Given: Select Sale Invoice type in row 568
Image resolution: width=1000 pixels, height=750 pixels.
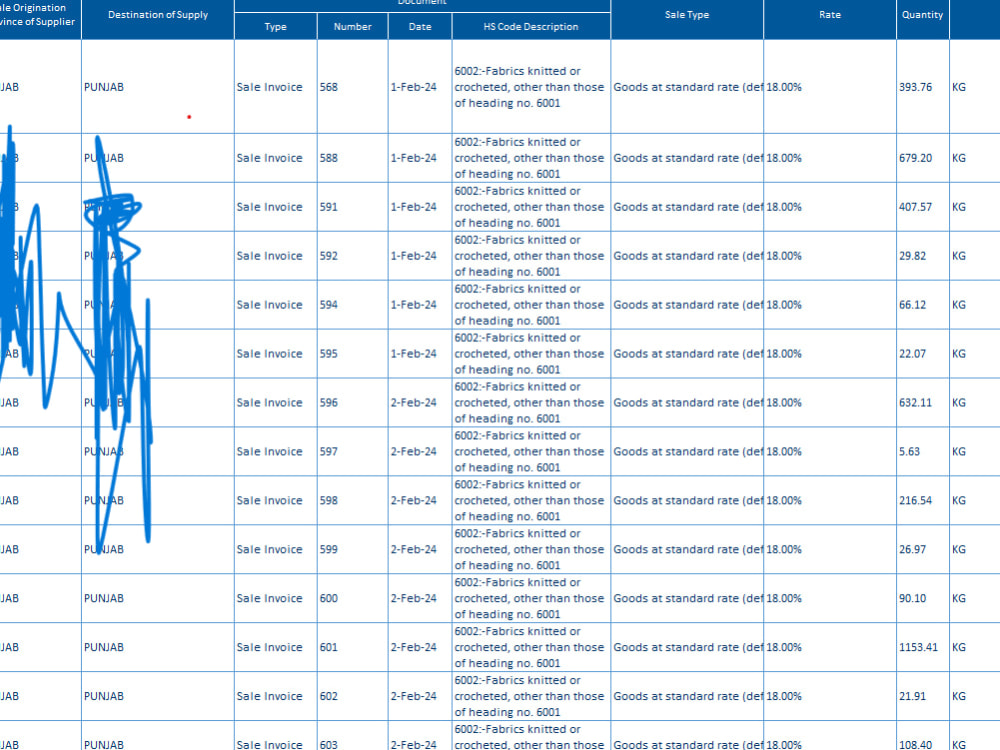Looking at the screenshot, I should 269,87.
